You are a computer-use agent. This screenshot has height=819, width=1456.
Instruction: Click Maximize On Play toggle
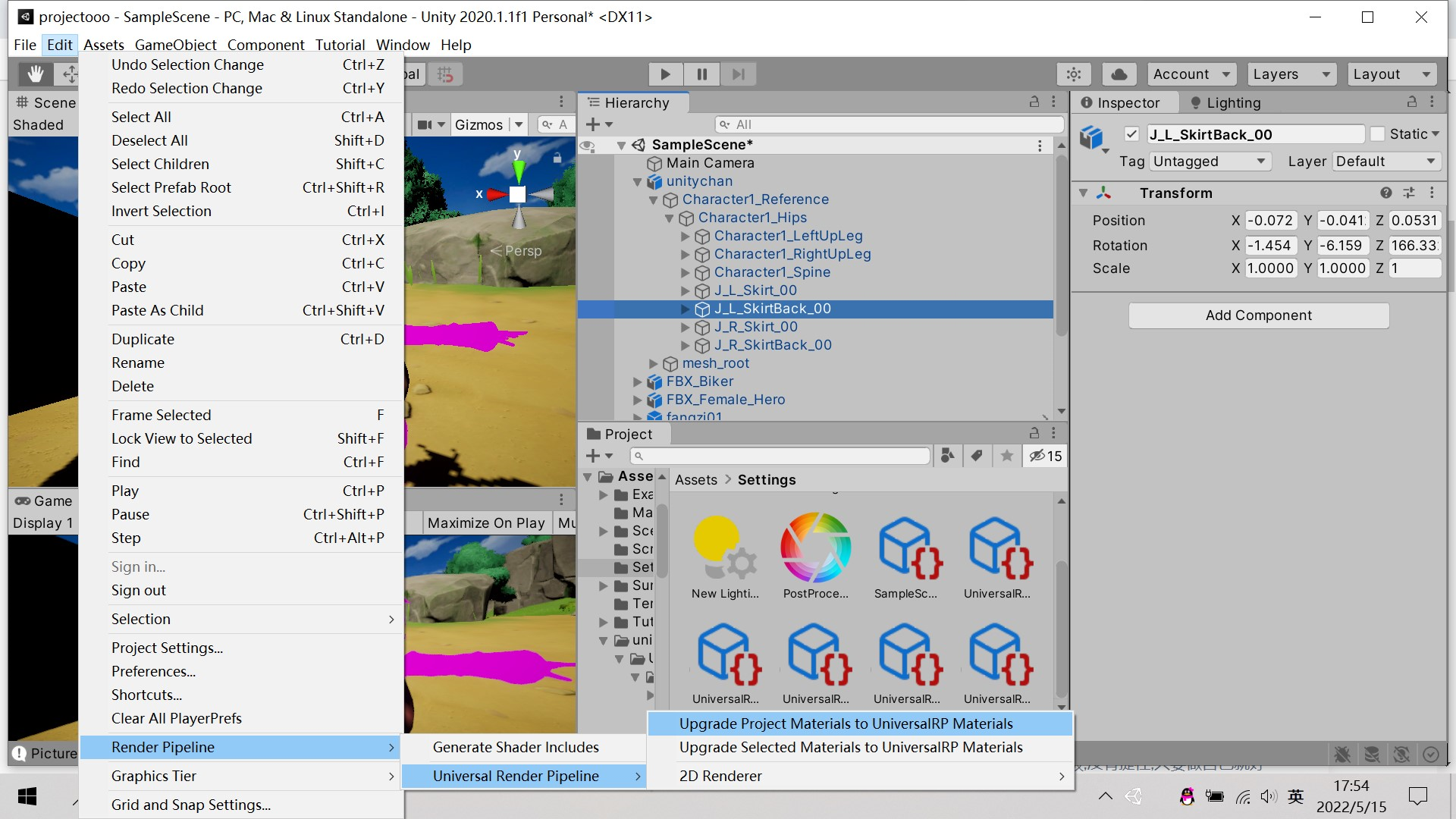click(485, 523)
